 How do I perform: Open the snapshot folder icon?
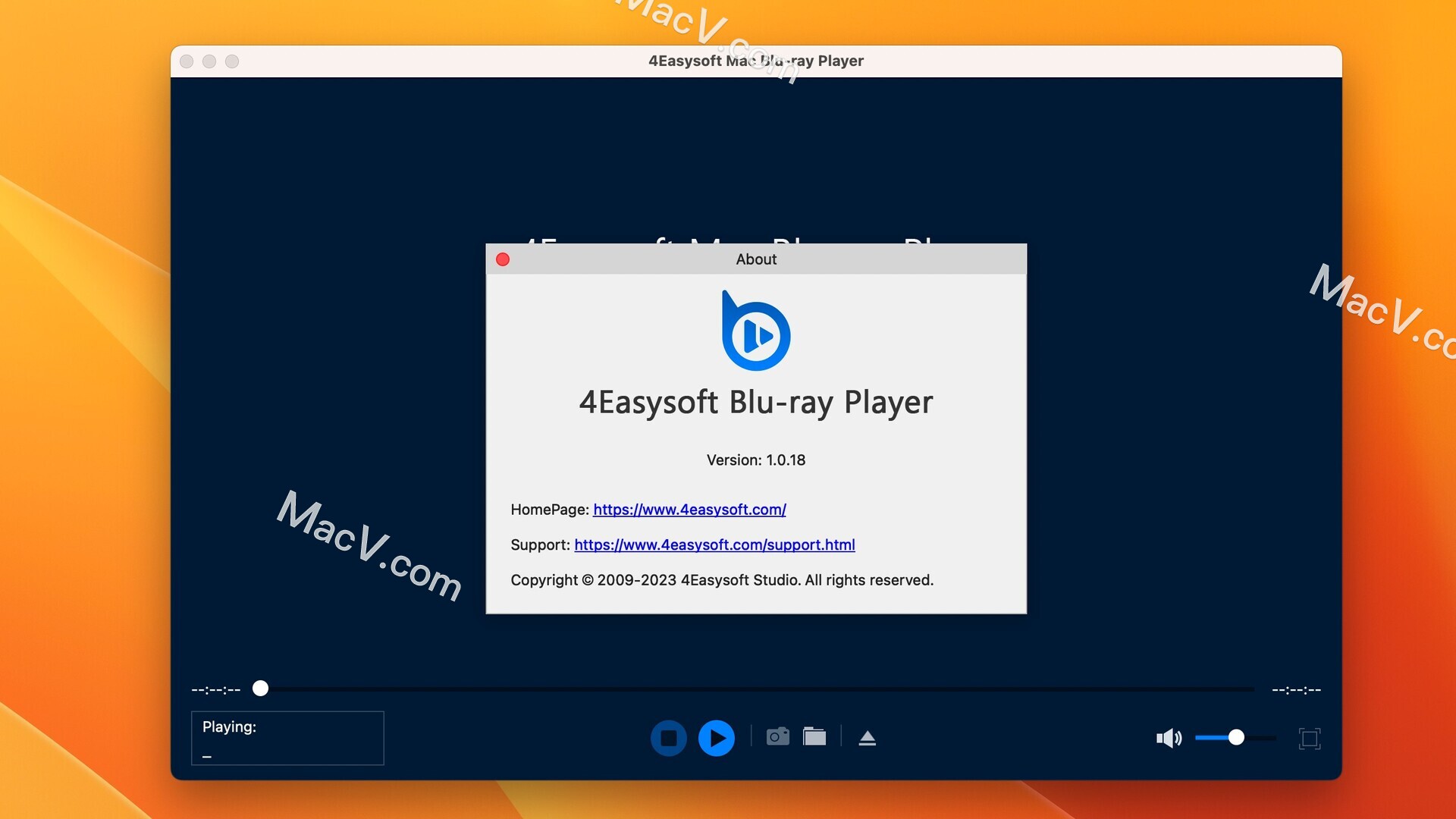pyautogui.click(x=814, y=736)
